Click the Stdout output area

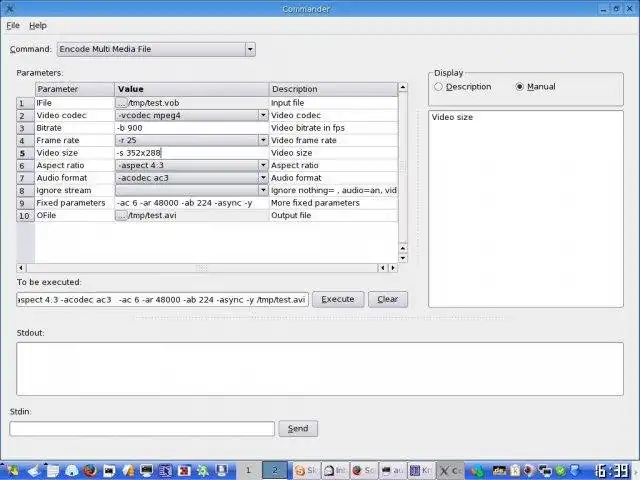(320, 369)
